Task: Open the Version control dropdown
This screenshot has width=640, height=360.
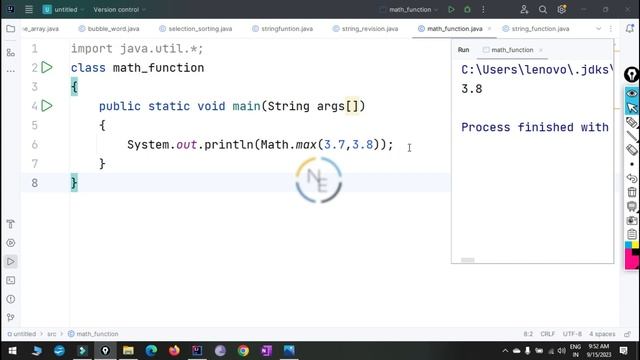Action: [119, 9]
